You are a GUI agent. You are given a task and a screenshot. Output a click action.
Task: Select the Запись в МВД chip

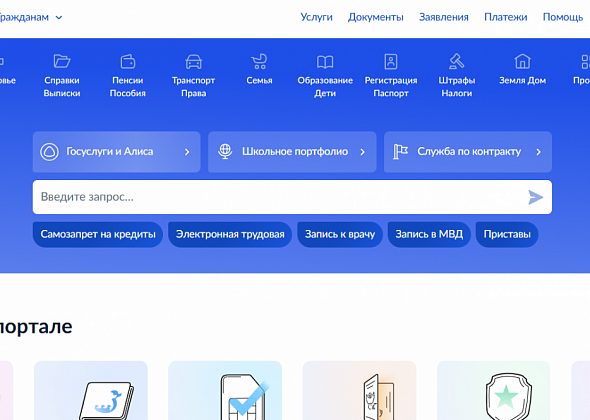(x=429, y=234)
